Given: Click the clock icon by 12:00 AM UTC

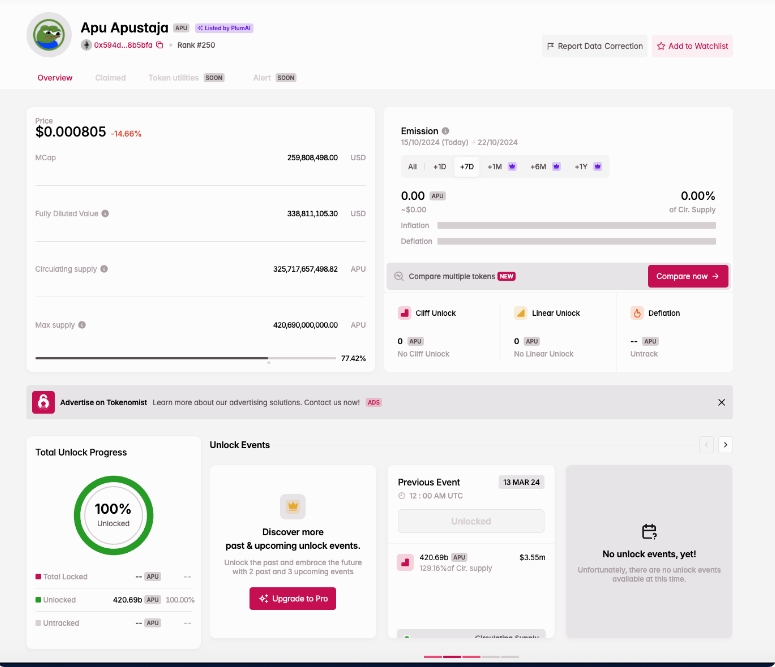Looking at the screenshot, I should pyautogui.click(x=401, y=496).
